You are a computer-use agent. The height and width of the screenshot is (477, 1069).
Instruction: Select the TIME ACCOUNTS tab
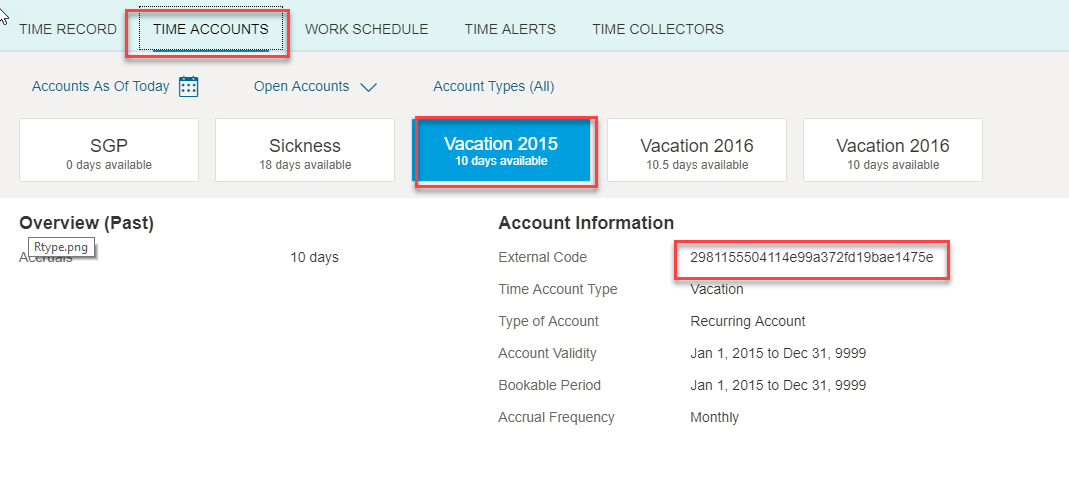pyautogui.click(x=211, y=29)
